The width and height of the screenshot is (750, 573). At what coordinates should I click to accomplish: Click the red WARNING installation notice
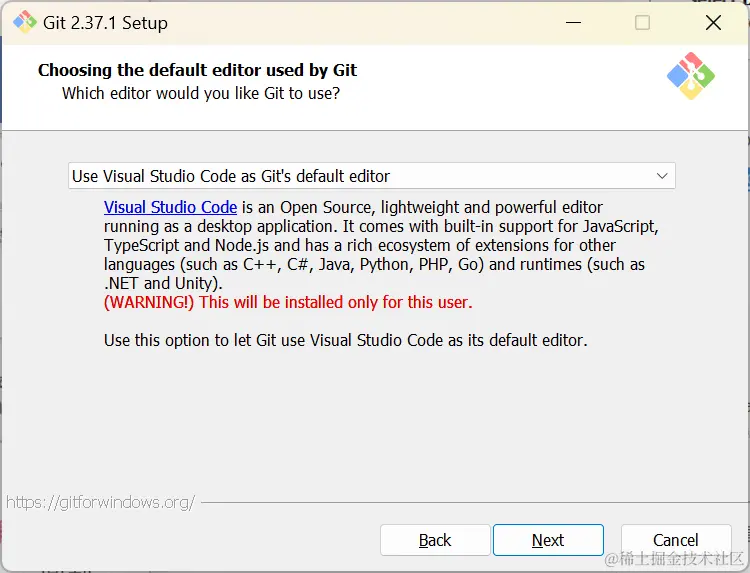288,302
